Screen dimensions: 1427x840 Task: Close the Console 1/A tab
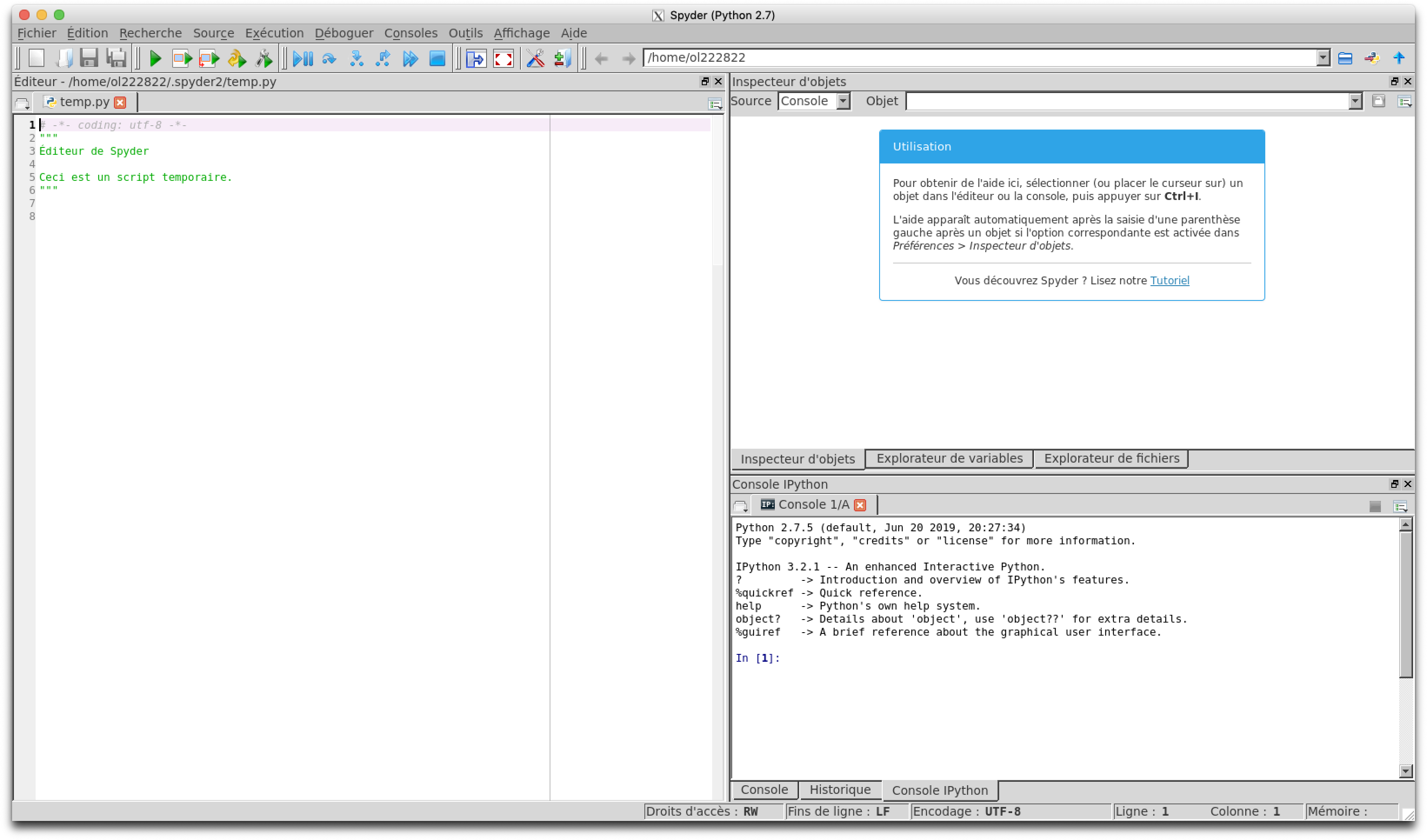(860, 505)
